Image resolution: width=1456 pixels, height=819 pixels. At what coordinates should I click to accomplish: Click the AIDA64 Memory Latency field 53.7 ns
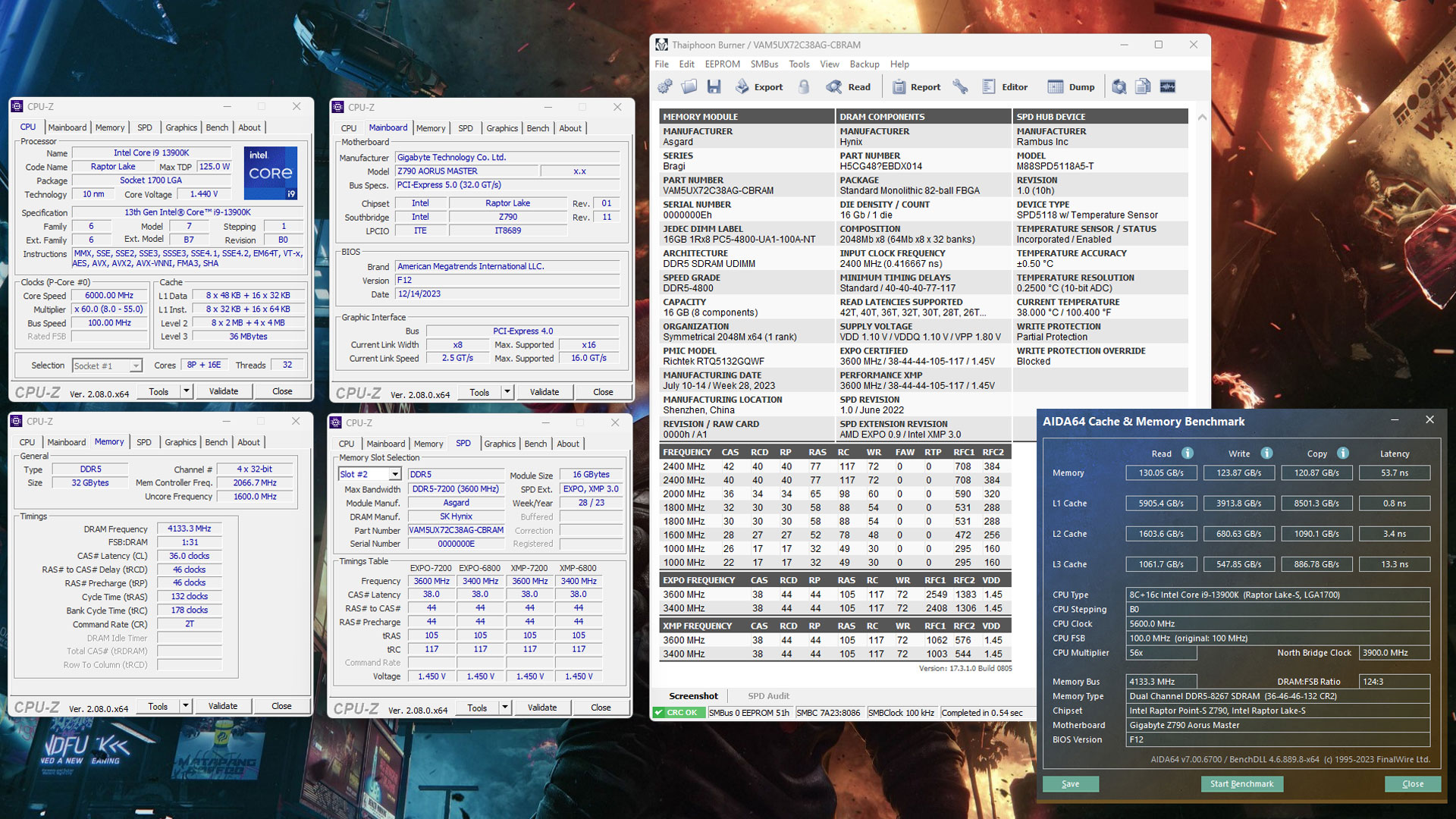(x=1395, y=472)
